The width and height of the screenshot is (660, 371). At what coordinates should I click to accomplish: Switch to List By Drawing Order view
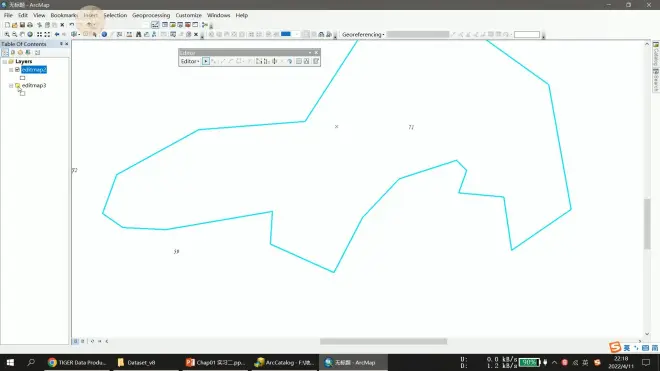click(5, 53)
